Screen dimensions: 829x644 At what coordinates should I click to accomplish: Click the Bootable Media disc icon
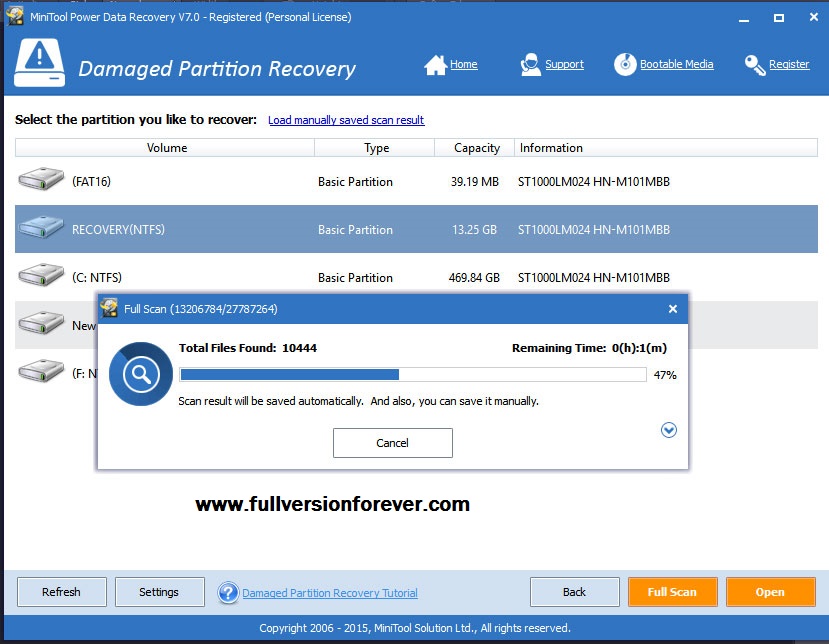[625, 65]
